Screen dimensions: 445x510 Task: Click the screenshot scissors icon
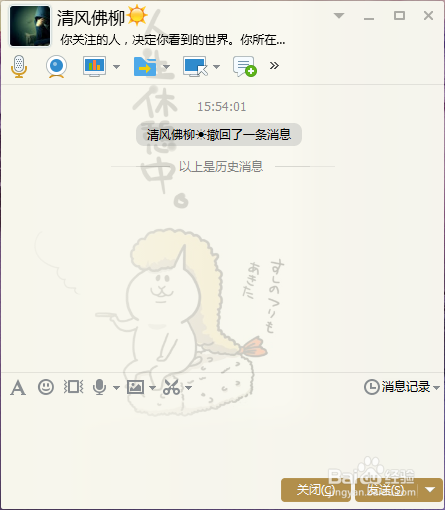pyautogui.click(x=171, y=387)
